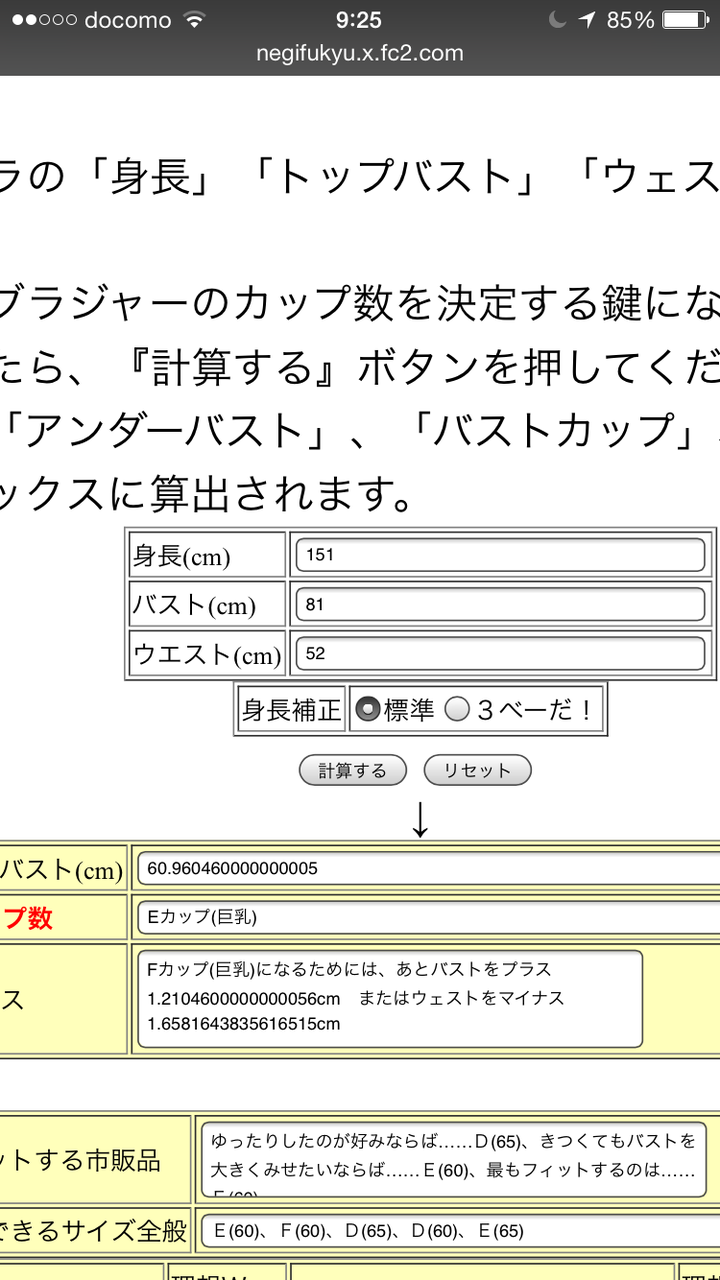720x1280 pixels.
Task: Tap the negifukyu.x.fc2.com address bar
Action: 360,54
